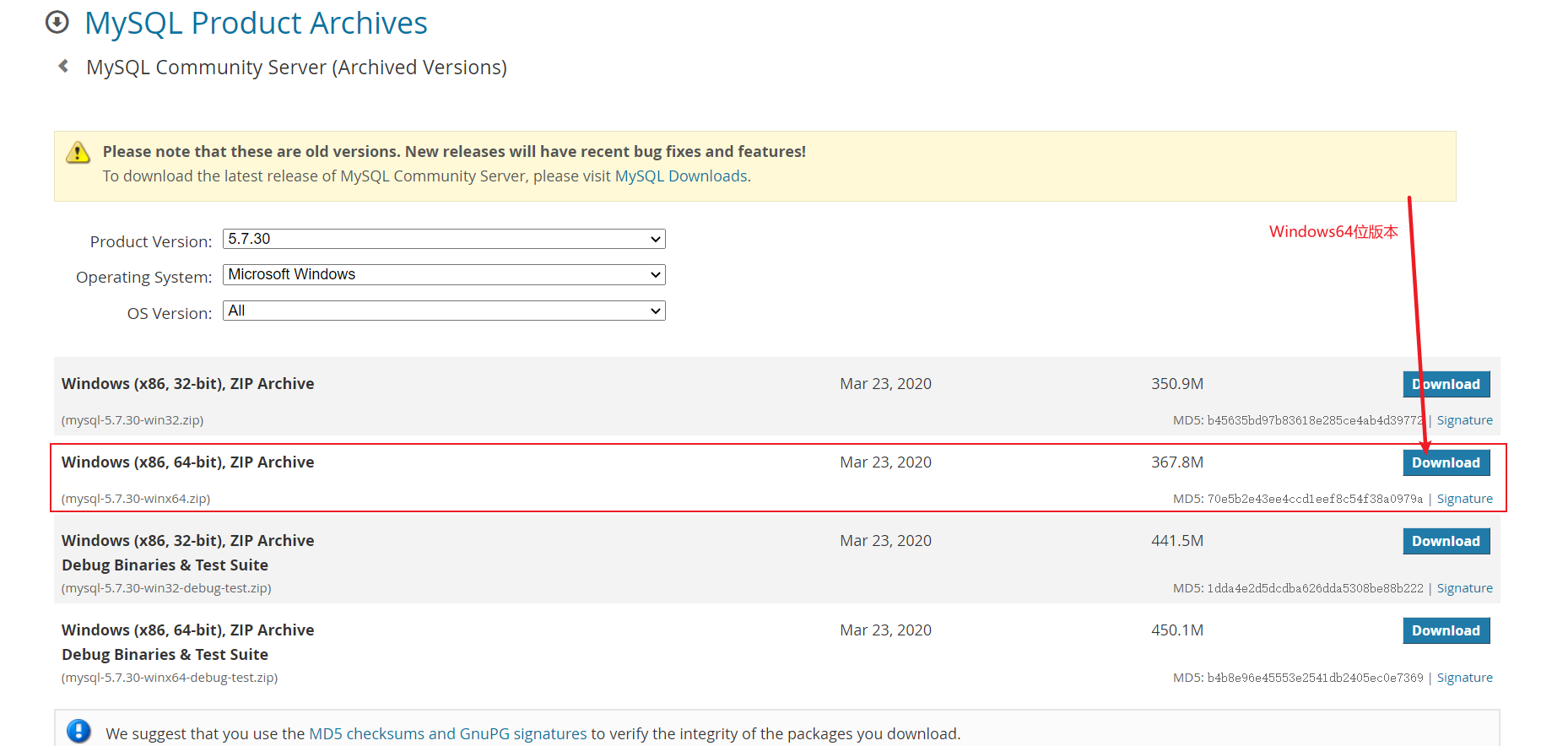Click the 350.9M file size
This screenshot has width=1568, height=746.
[x=1177, y=384]
